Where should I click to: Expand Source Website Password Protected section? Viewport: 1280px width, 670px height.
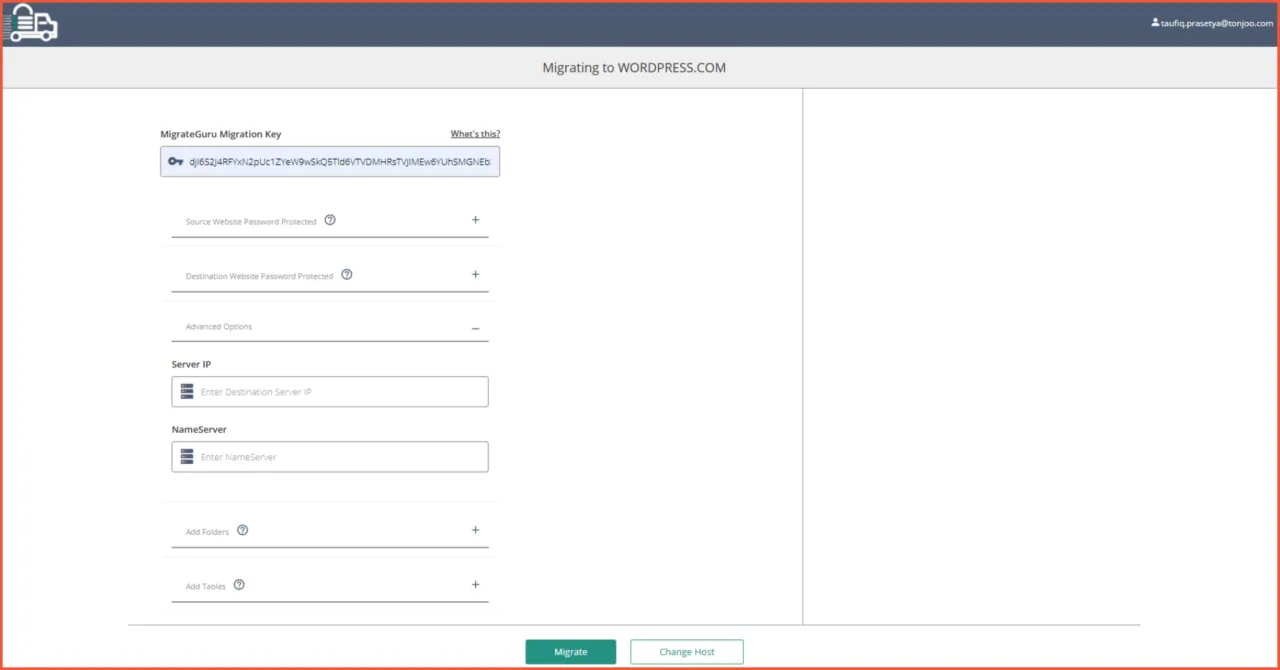[475, 220]
